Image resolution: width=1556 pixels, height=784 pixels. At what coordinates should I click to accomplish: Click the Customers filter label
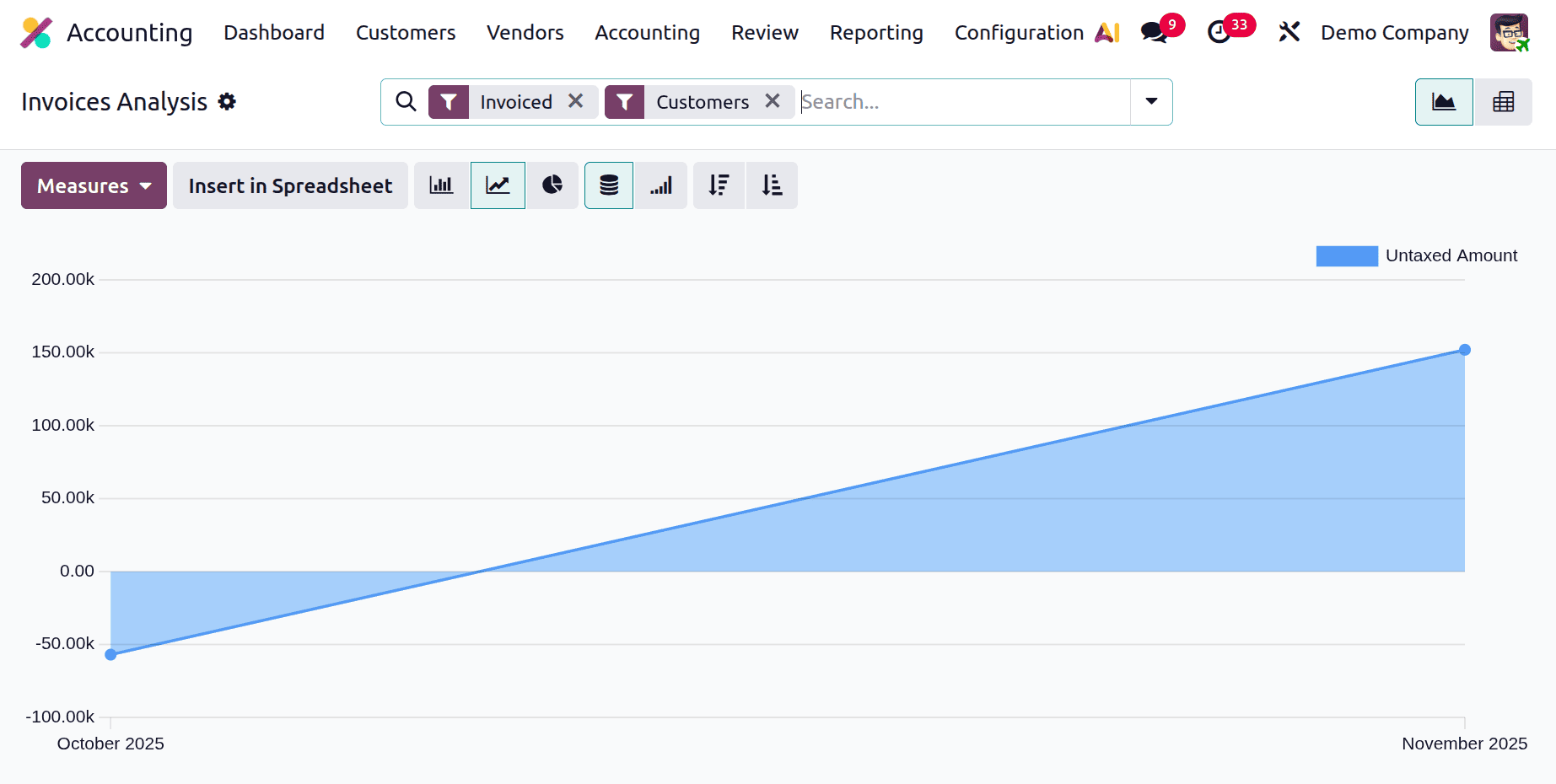pos(703,102)
